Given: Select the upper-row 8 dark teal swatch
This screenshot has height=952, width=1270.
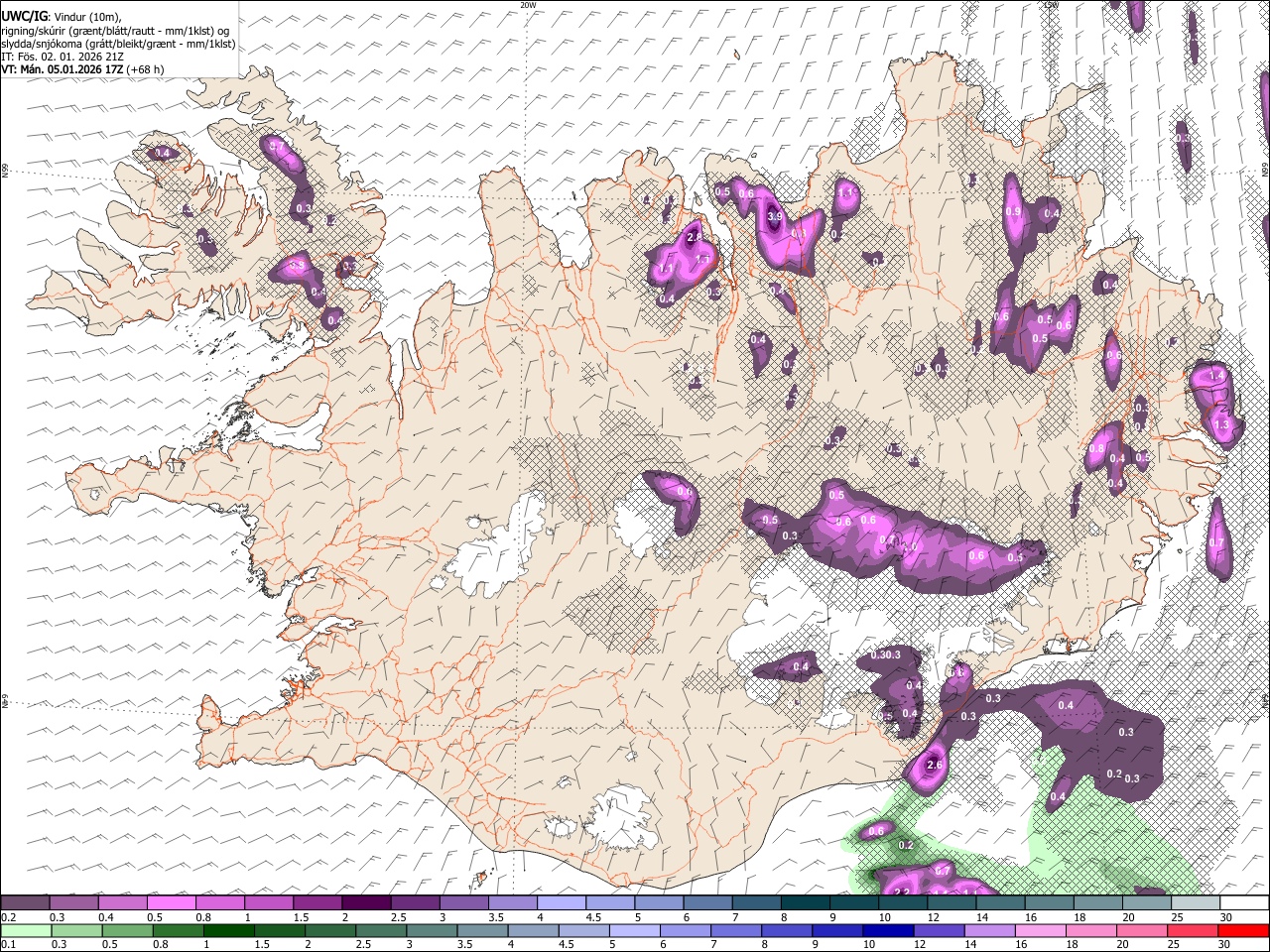Looking at the screenshot, I should click(805, 902).
